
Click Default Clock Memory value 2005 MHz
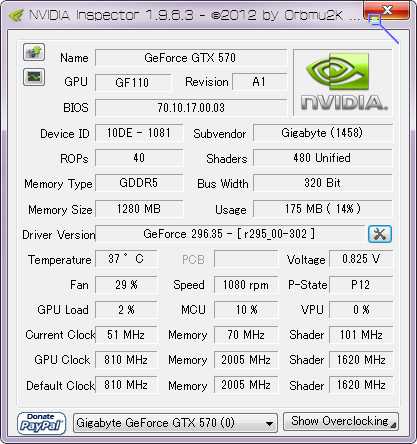[246, 385]
